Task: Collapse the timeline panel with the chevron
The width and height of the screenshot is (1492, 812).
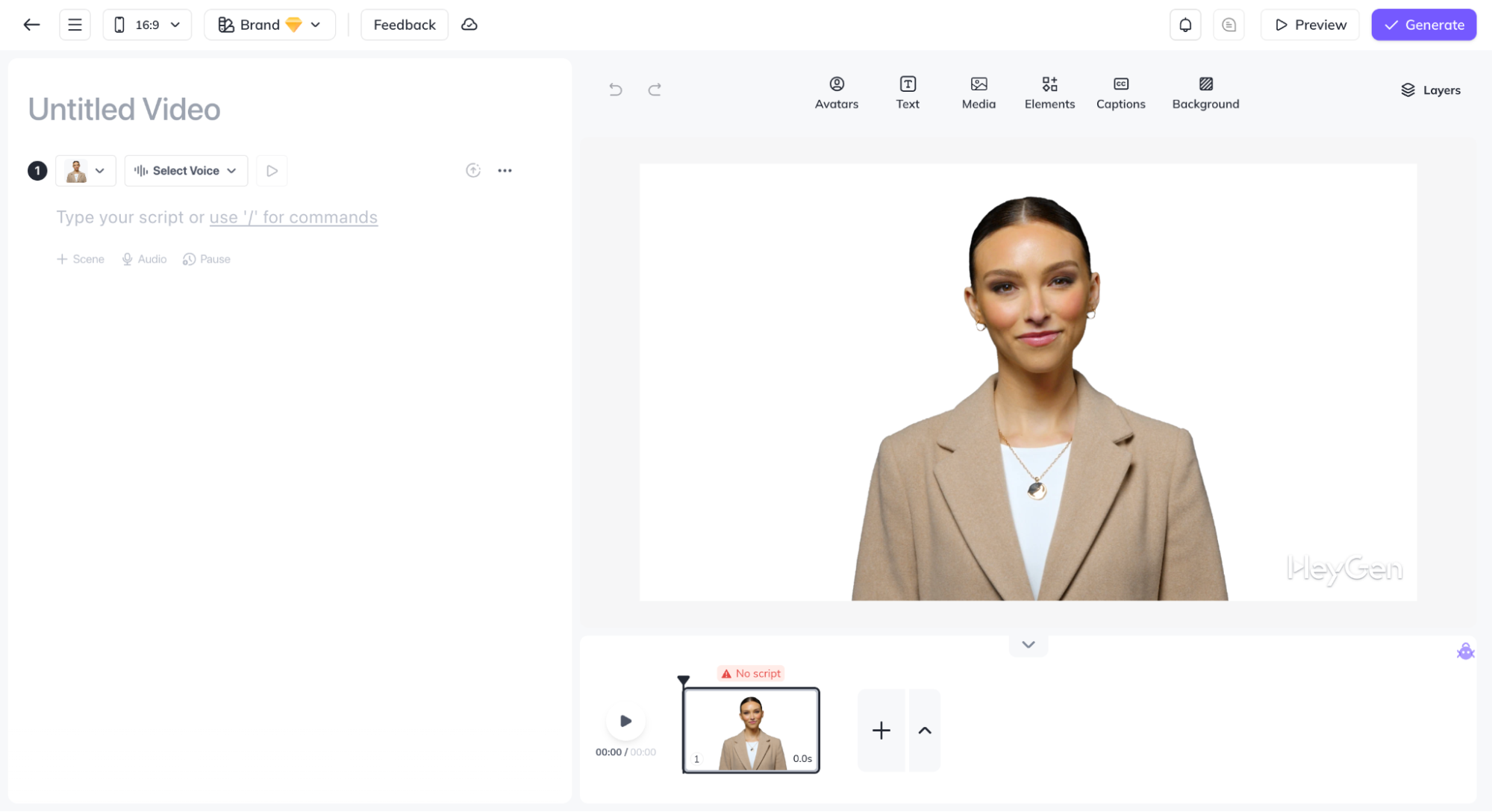Action: pyautogui.click(x=1028, y=644)
